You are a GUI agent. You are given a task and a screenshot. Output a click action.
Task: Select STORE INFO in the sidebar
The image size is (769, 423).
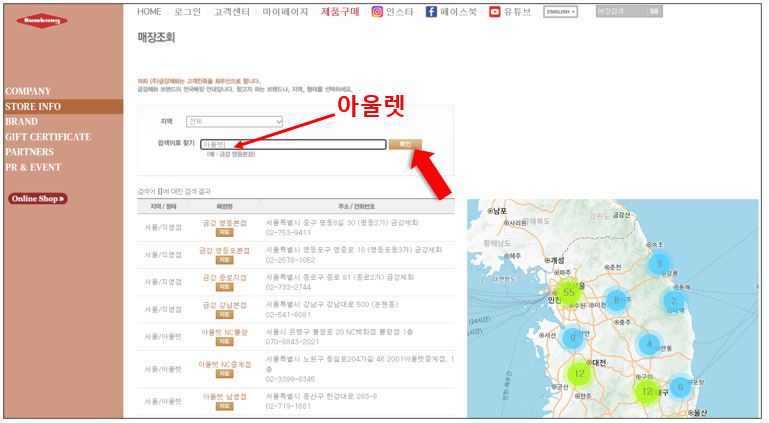63,106
